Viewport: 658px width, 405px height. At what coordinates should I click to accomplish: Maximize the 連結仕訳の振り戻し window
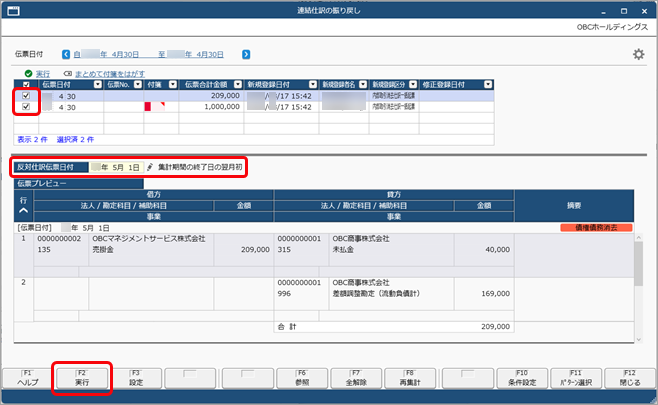click(x=624, y=11)
